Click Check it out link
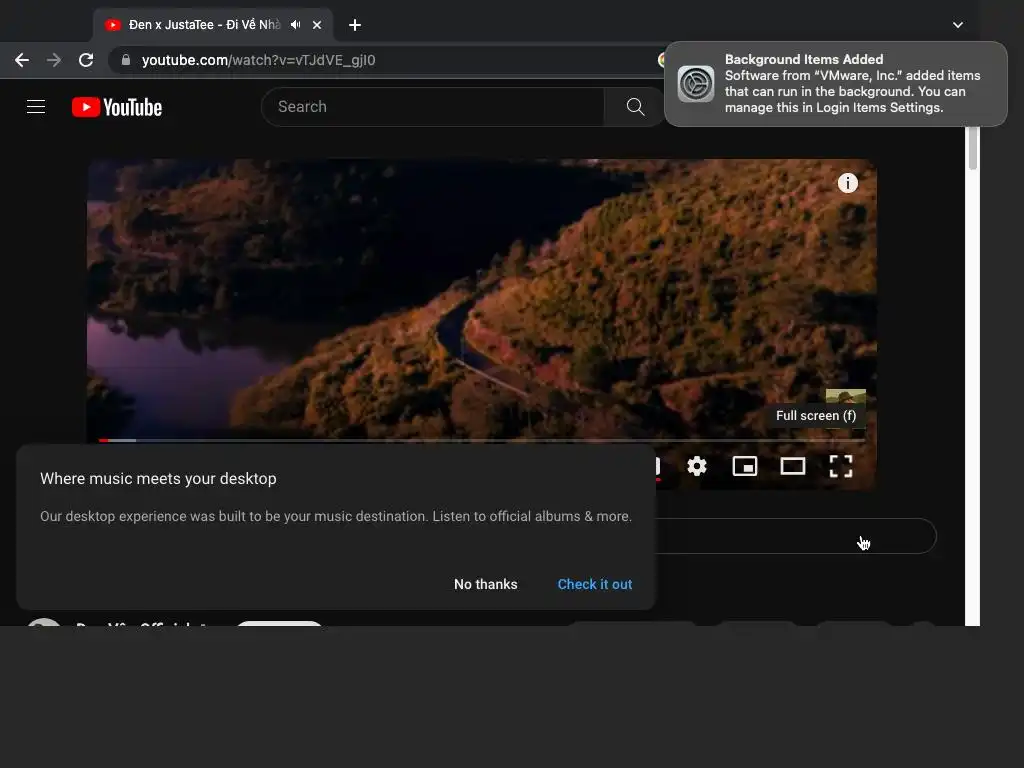Image resolution: width=1024 pixels, height=768 pixels. [594, 584]
